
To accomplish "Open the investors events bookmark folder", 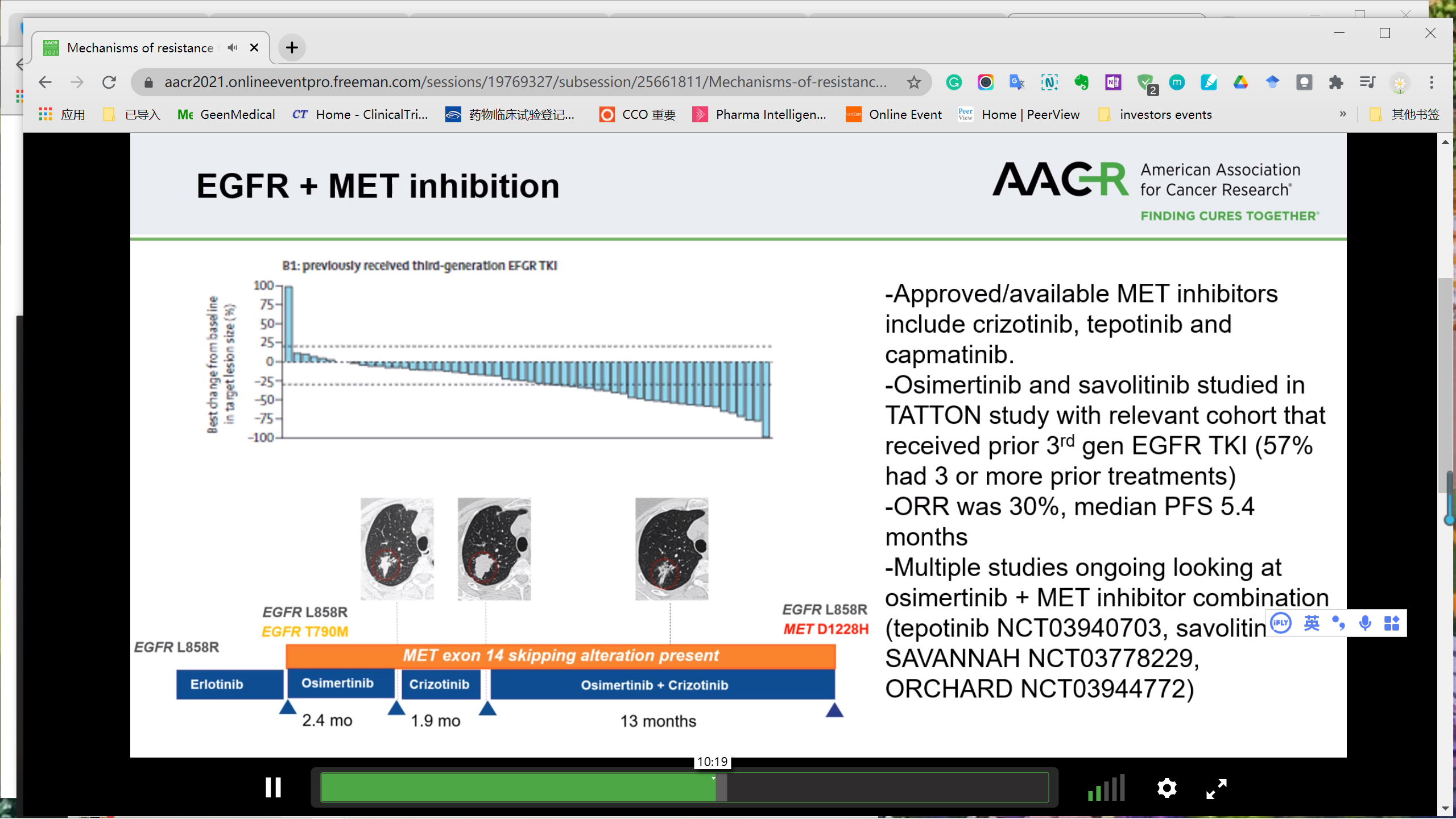I will coord(1155,115).
